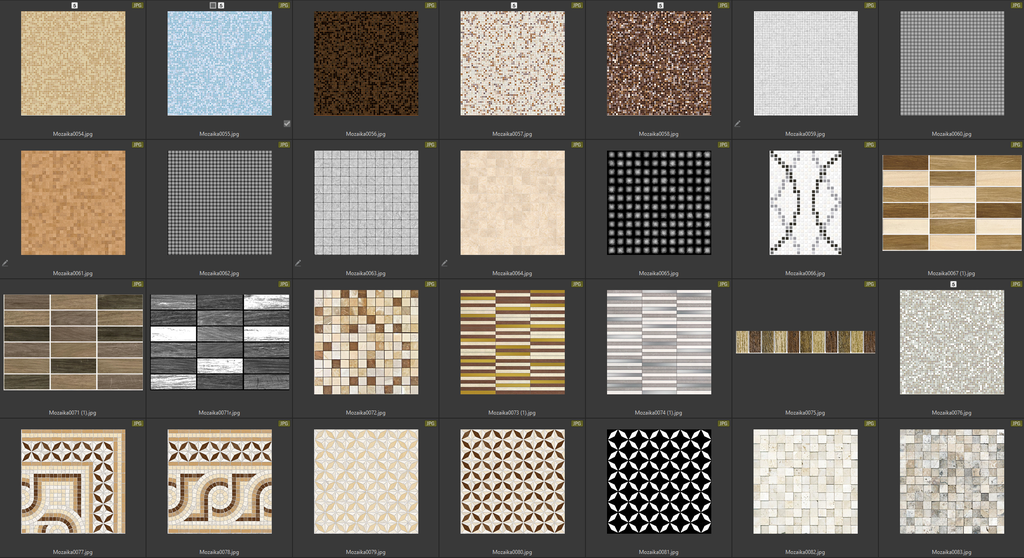
Task: Click the Mozaika0081.jpg file name label
Action: (659, 551)
